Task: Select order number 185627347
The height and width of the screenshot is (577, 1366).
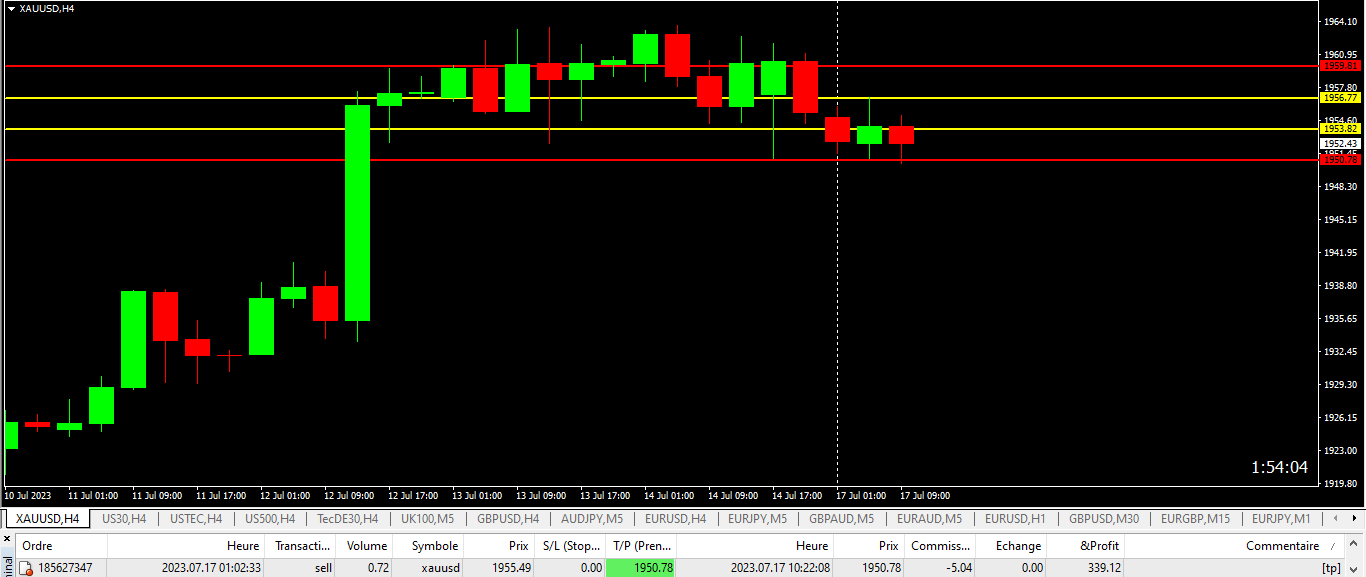Action: (x=65, y=568)
